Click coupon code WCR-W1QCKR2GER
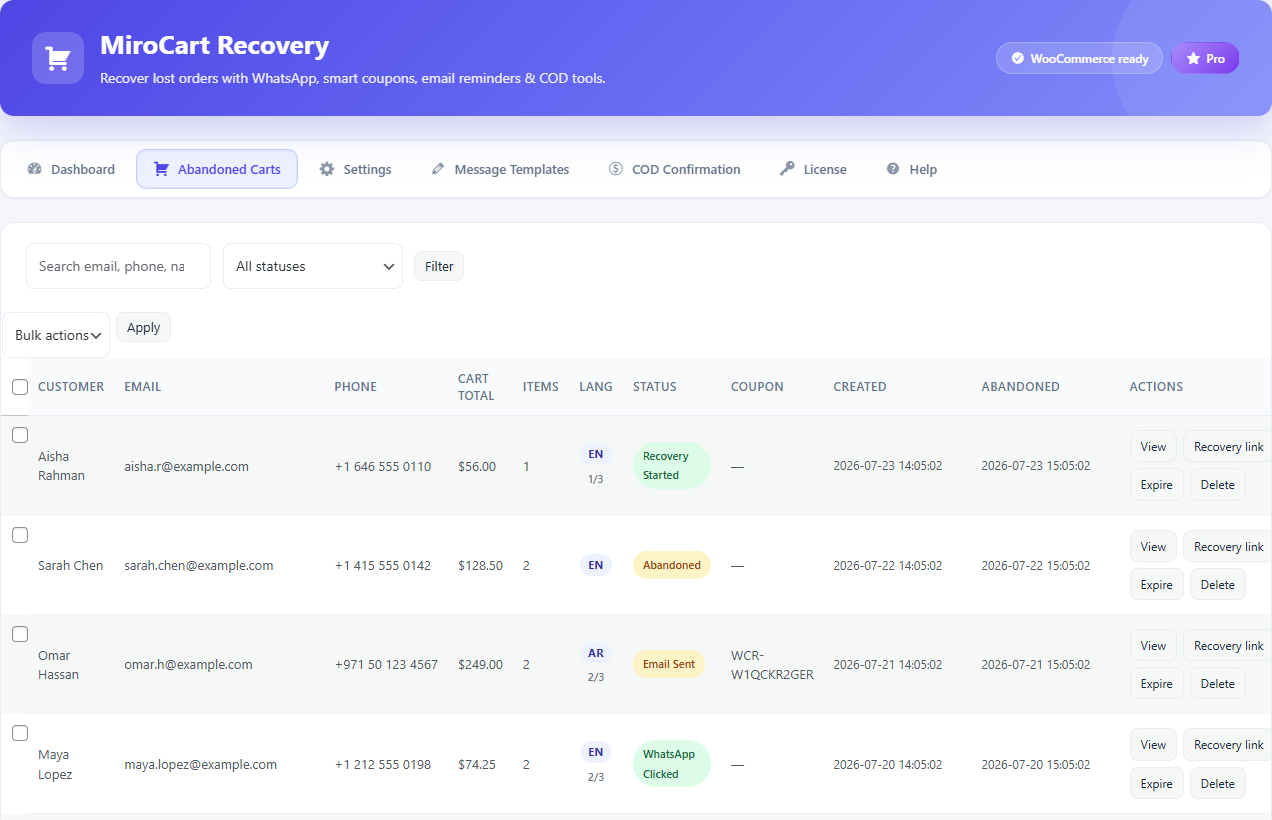The image size is (1272, 820). 772,665
